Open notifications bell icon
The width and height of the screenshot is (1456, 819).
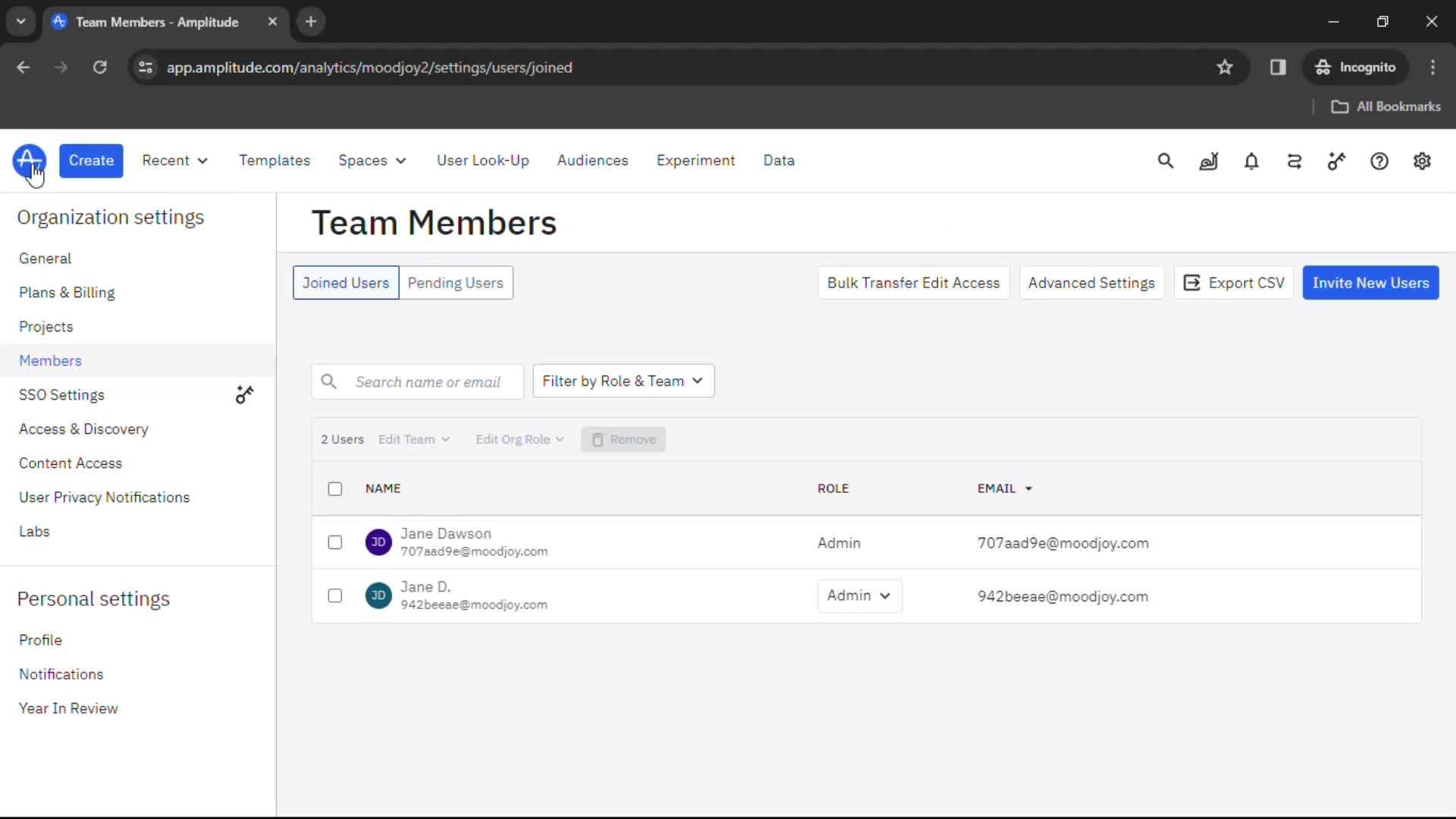pyautogui.click(x=1251, y=161)
